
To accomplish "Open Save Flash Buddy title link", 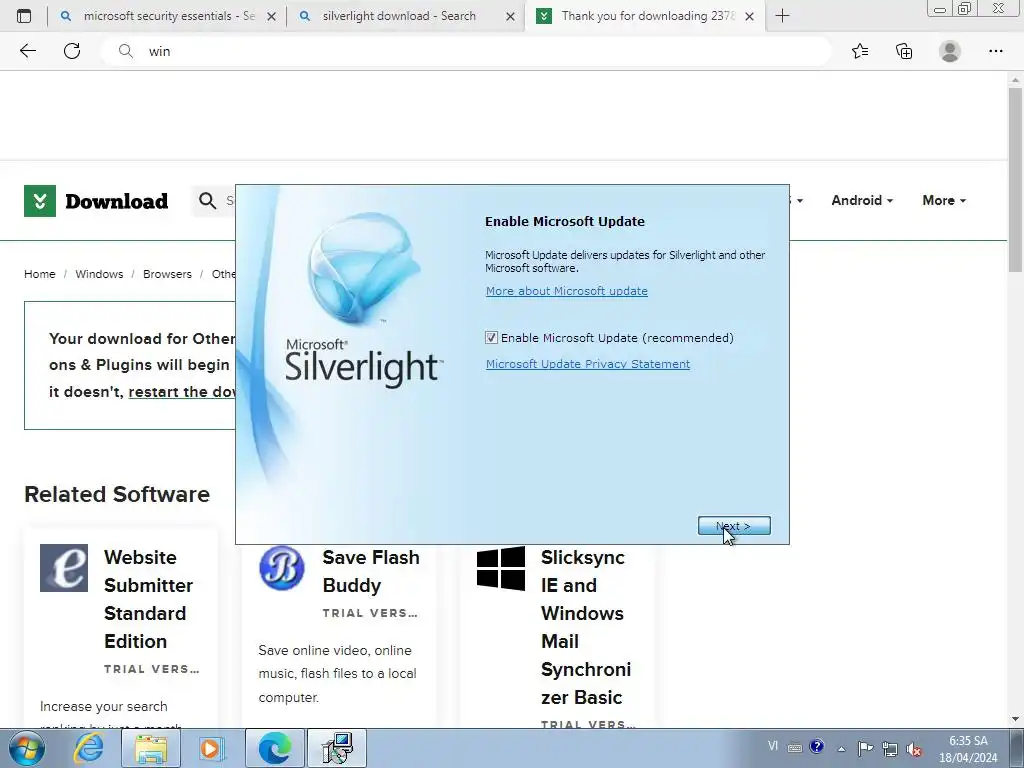I will pyautogui.click(x=371, y=571).
